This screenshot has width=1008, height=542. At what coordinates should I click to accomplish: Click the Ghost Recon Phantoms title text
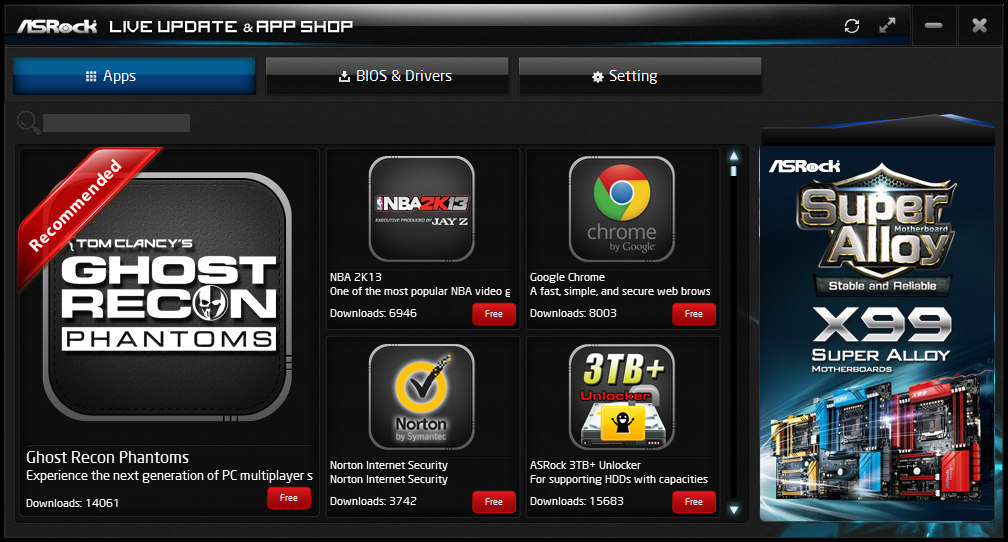click(107, 457)
